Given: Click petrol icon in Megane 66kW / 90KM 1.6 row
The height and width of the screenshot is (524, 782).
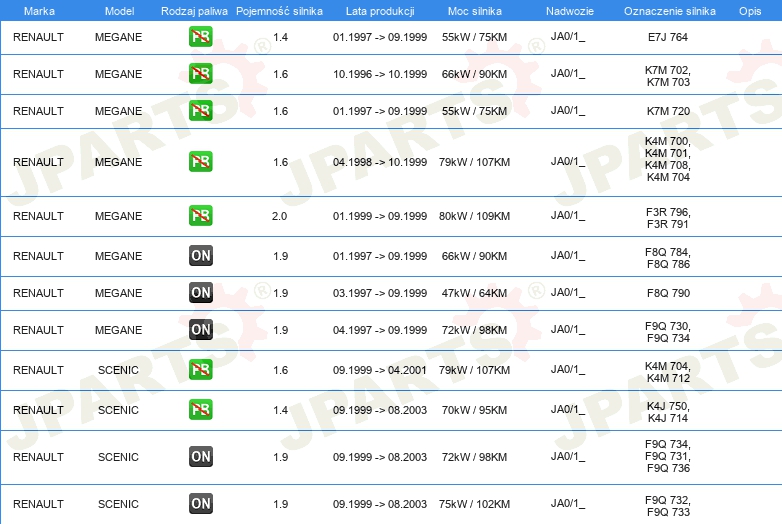Looking at the screenshot, I should [200, 74].
